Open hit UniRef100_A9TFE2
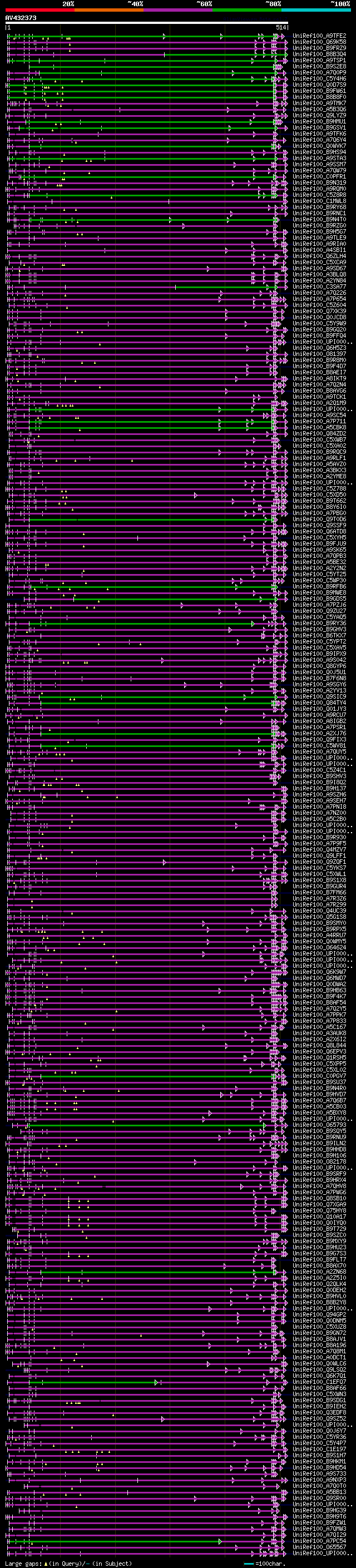 pos(319,36)
